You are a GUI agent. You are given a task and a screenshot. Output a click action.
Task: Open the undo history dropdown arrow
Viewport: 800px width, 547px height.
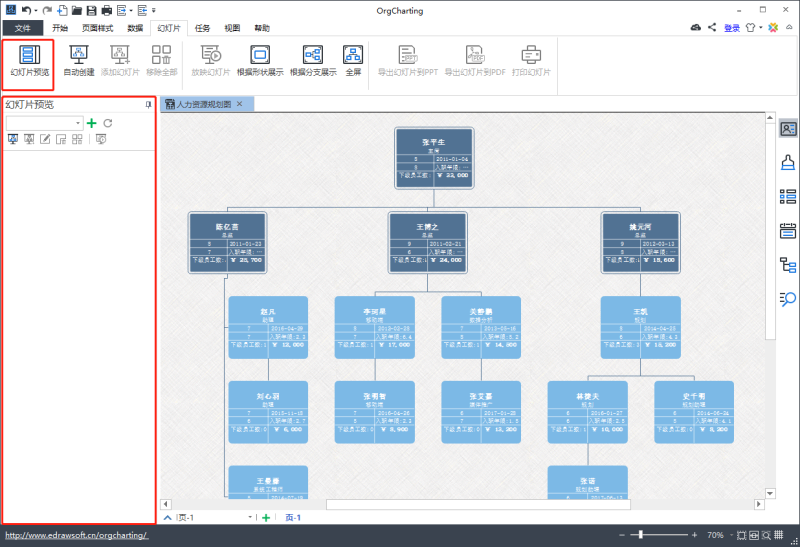click(36, 11)
